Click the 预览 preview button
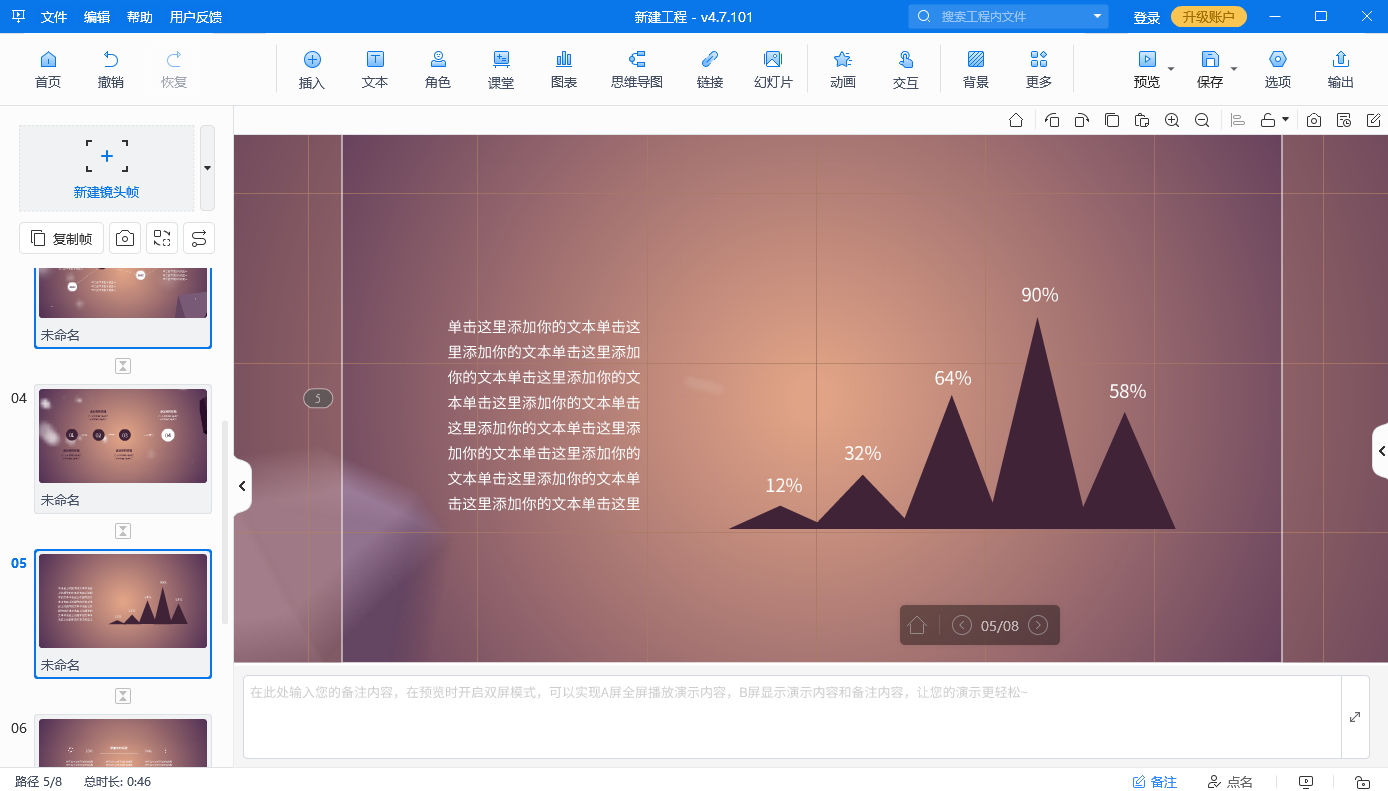Viewport: 1388px width, 791px height. (x=1147, y=69)
